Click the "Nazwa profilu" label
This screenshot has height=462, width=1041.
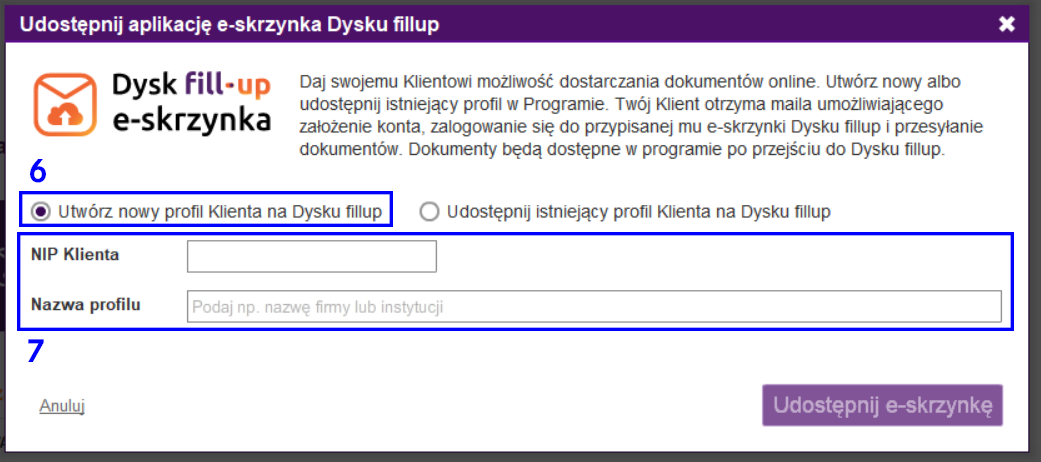(86, 305)
